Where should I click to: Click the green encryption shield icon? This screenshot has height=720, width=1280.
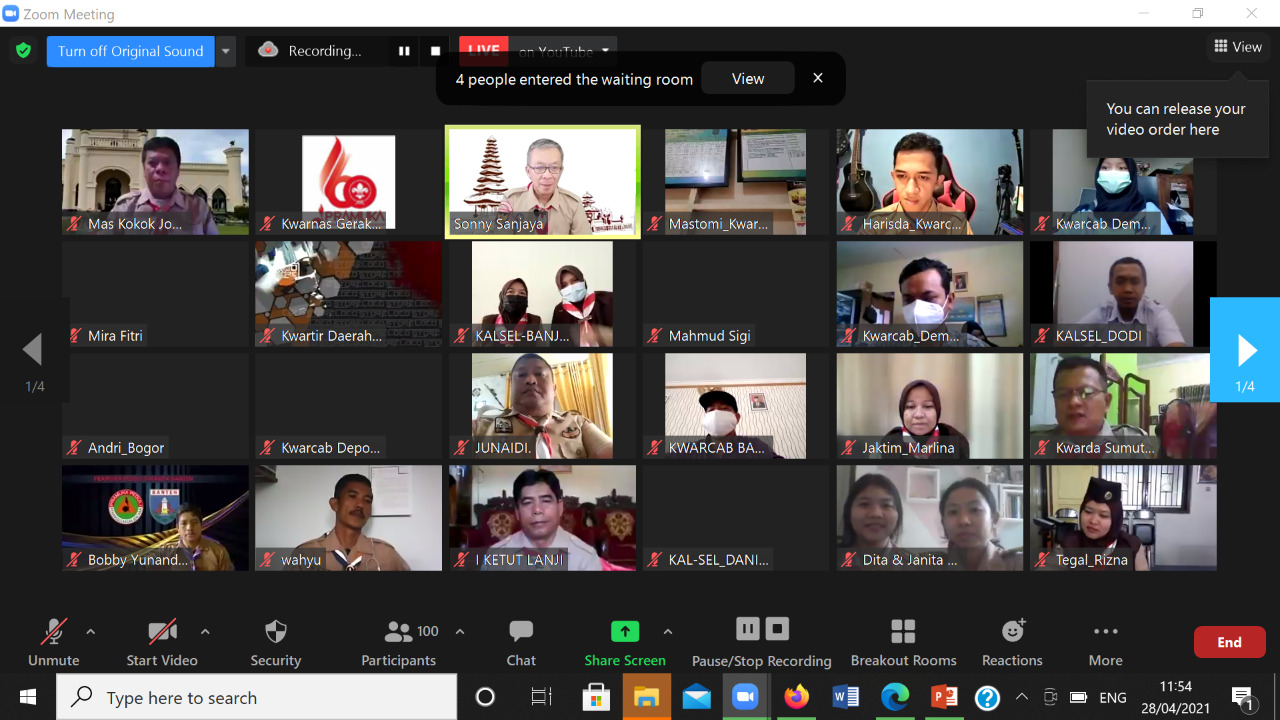[x=23, y=51]
